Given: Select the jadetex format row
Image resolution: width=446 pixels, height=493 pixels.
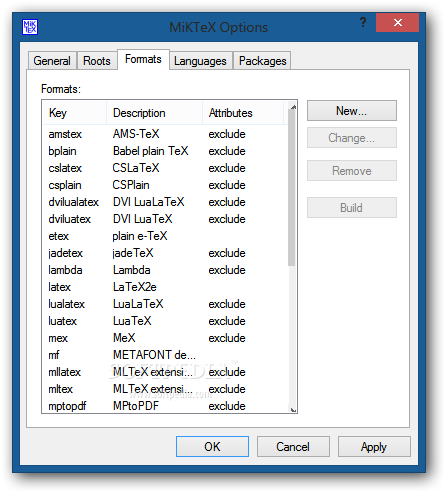Looking at the screenshot, I should click(x=165, y=253).
